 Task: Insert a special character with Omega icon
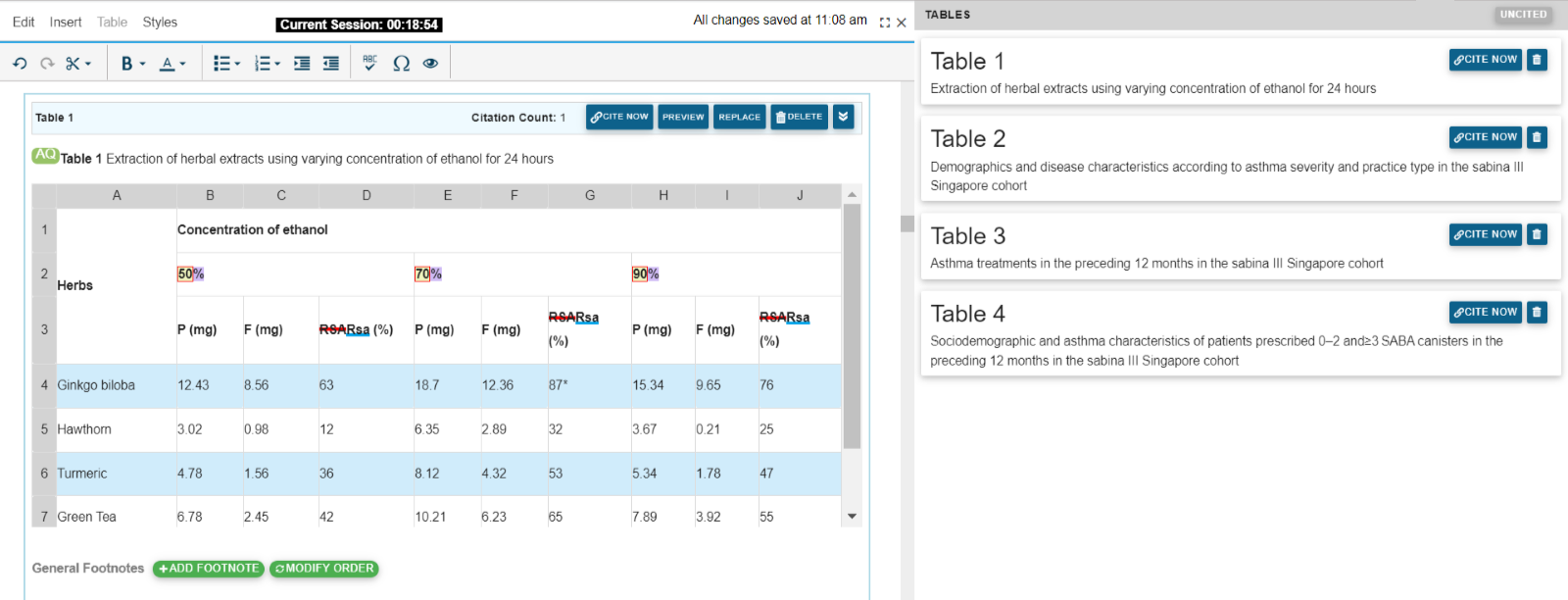click(401, 64)
